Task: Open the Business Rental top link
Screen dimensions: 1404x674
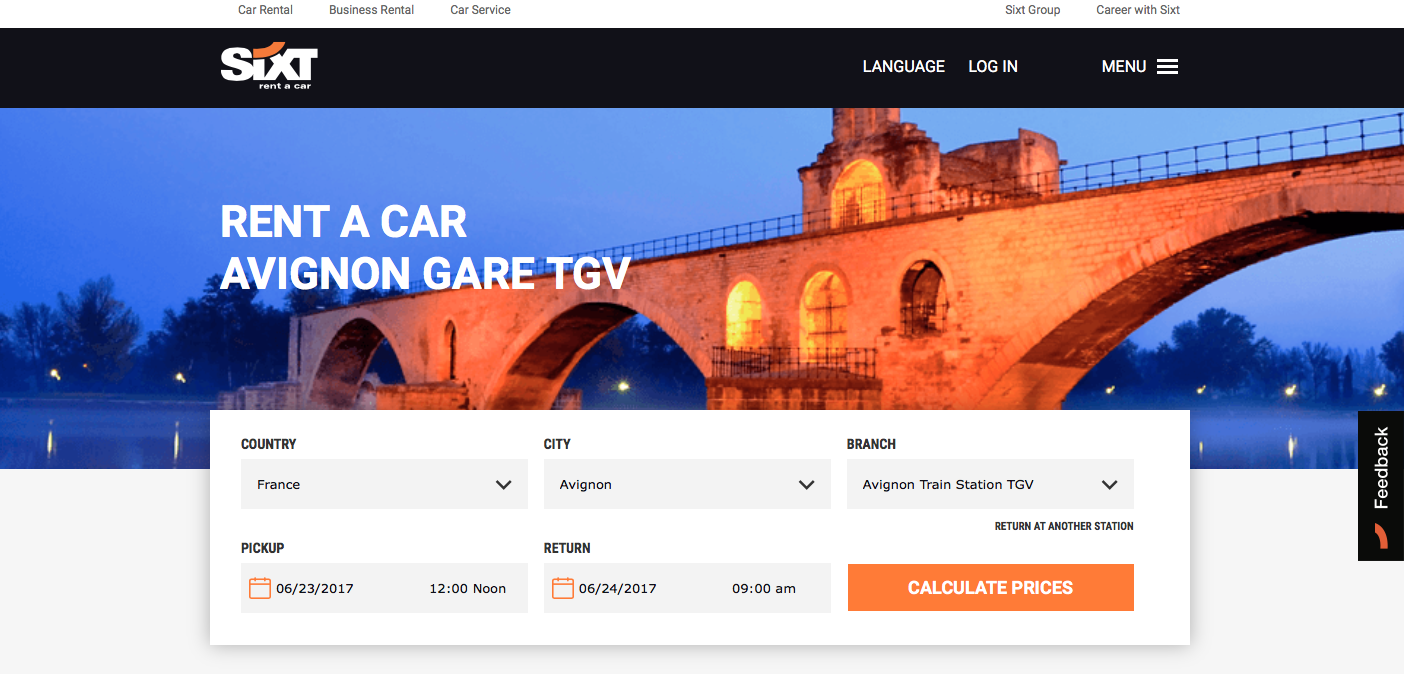Action: click(x=372, y=10)
